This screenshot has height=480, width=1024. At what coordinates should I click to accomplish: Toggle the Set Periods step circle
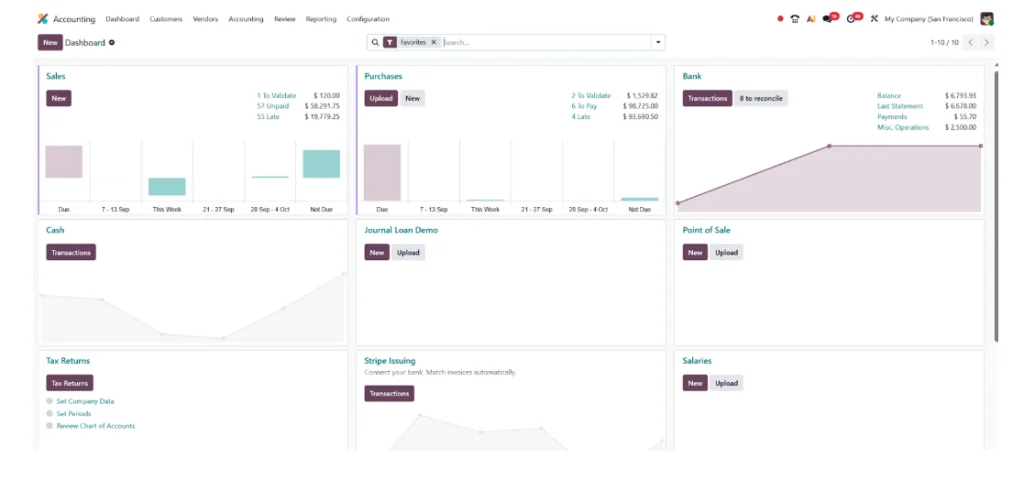[50, 413]
